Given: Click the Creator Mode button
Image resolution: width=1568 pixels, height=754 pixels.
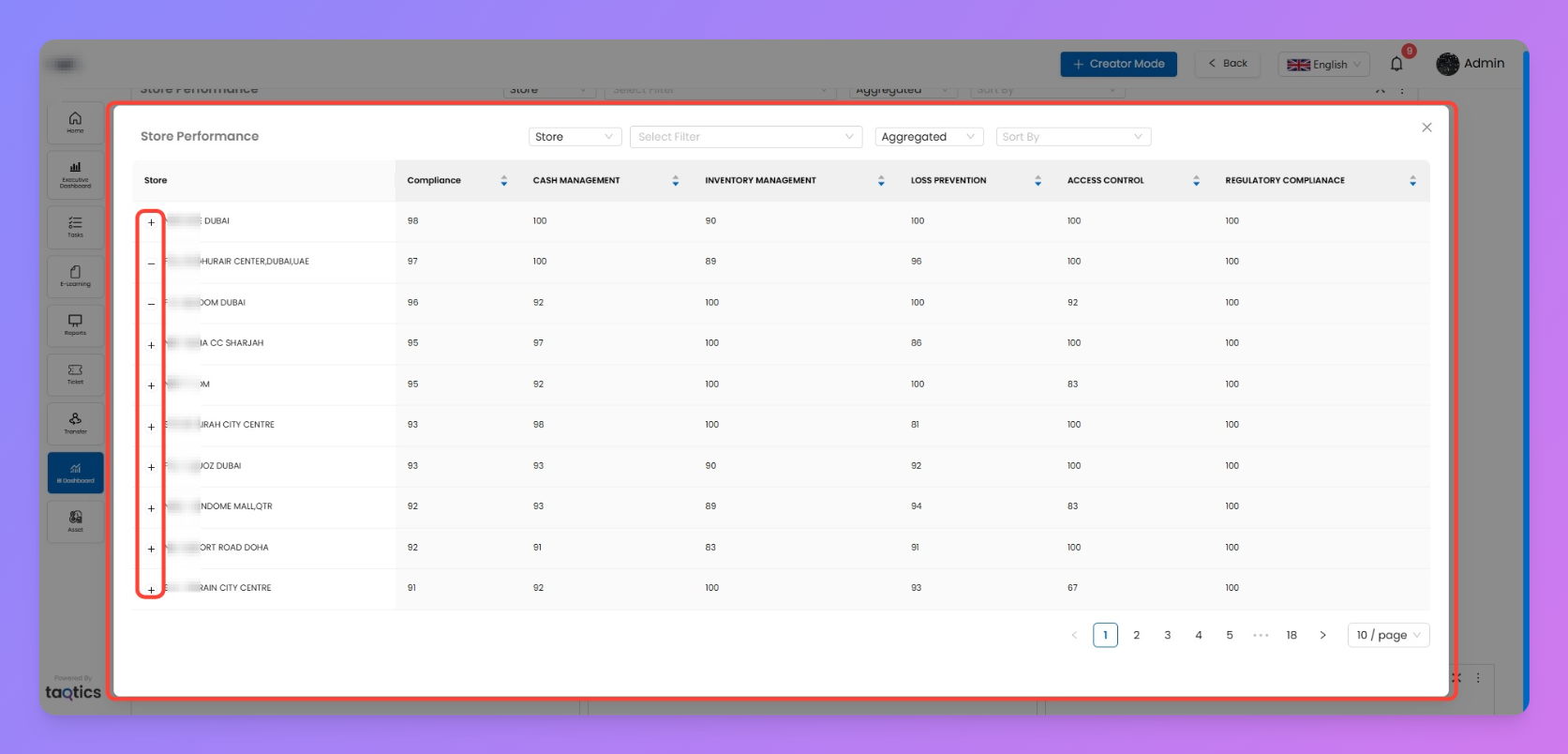Looking at the screenshot, I should point(1118,64).
